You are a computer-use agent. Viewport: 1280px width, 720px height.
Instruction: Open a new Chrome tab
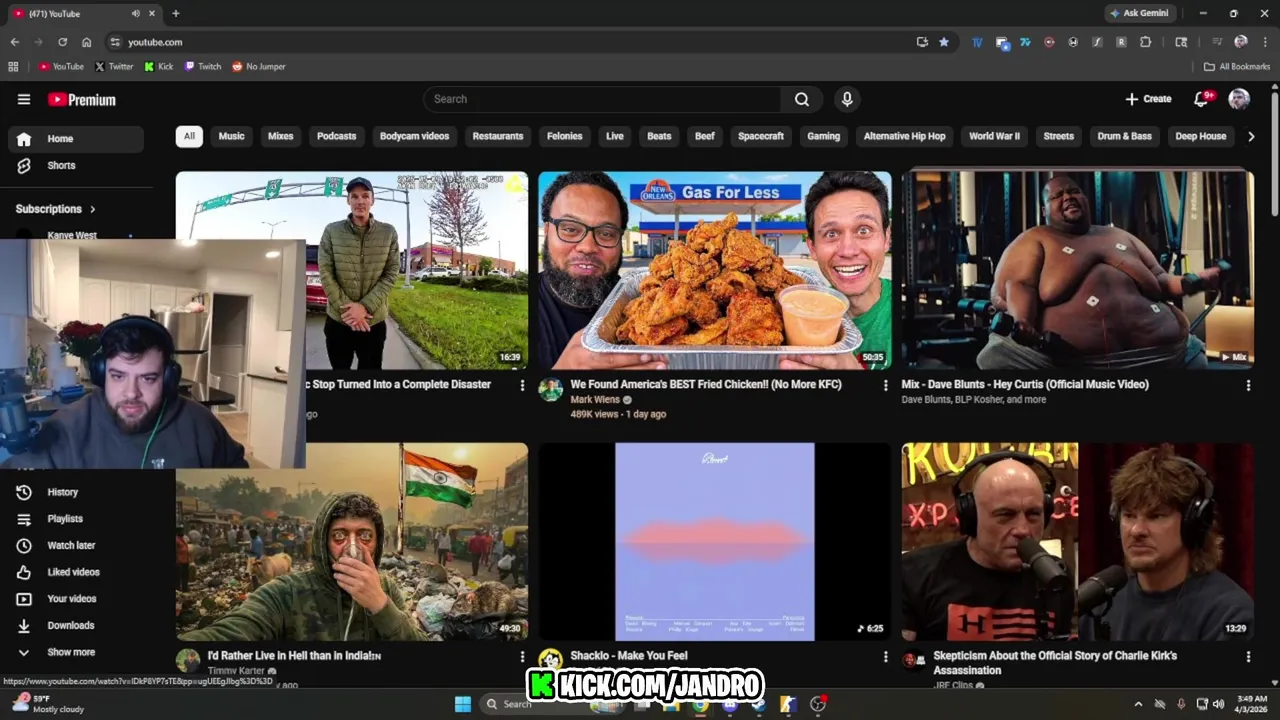click(176, 13)
